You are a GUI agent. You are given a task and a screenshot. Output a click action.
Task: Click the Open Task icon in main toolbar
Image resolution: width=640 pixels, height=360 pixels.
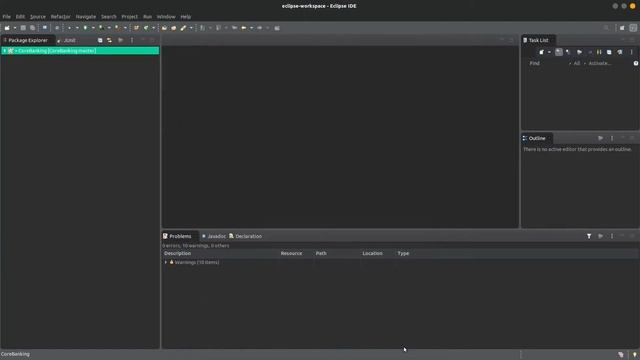[173, 28]
